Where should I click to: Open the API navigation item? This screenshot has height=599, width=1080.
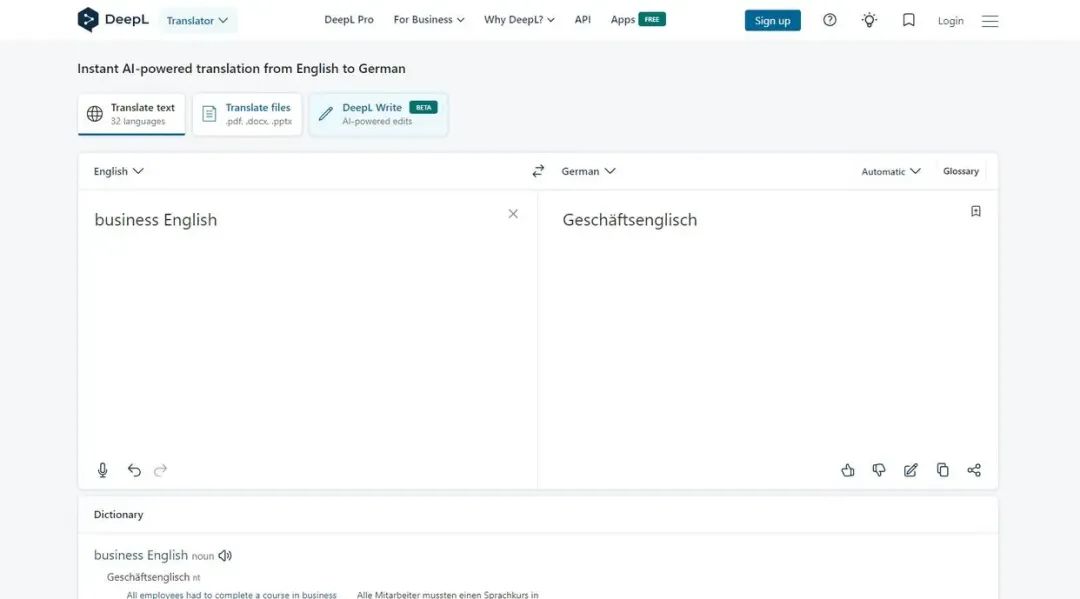(583, 20)
